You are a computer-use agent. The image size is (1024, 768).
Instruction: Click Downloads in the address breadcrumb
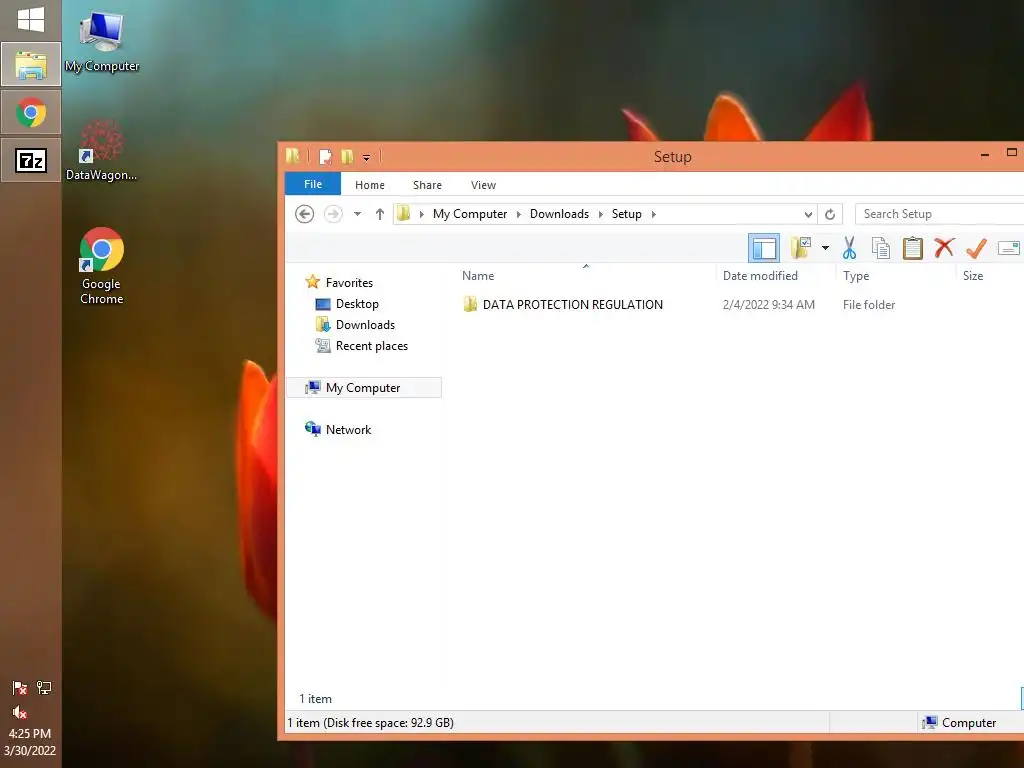coord(559,214)
